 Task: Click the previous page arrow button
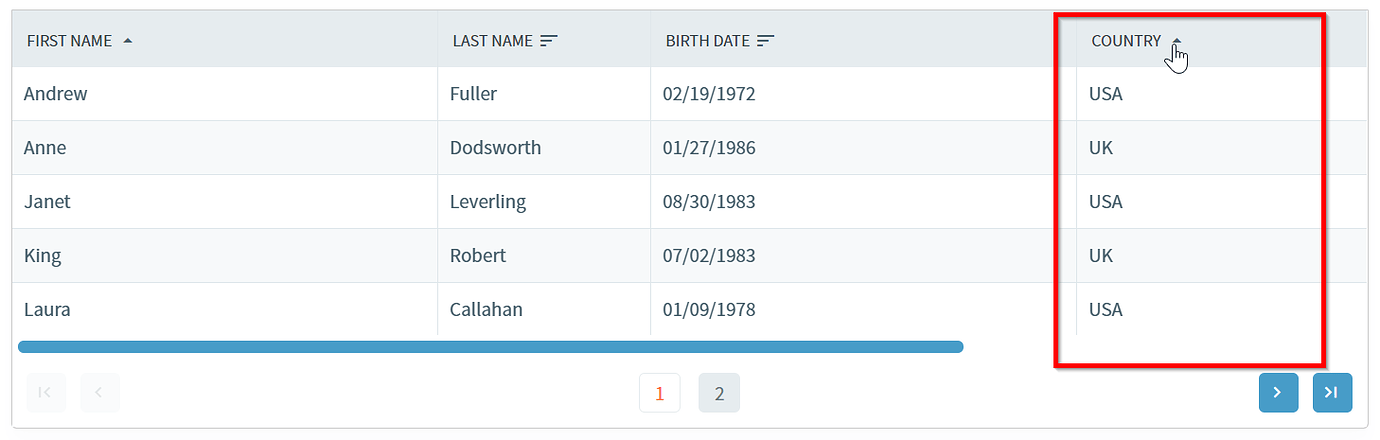pyautogui.click(x=99, y=393)
